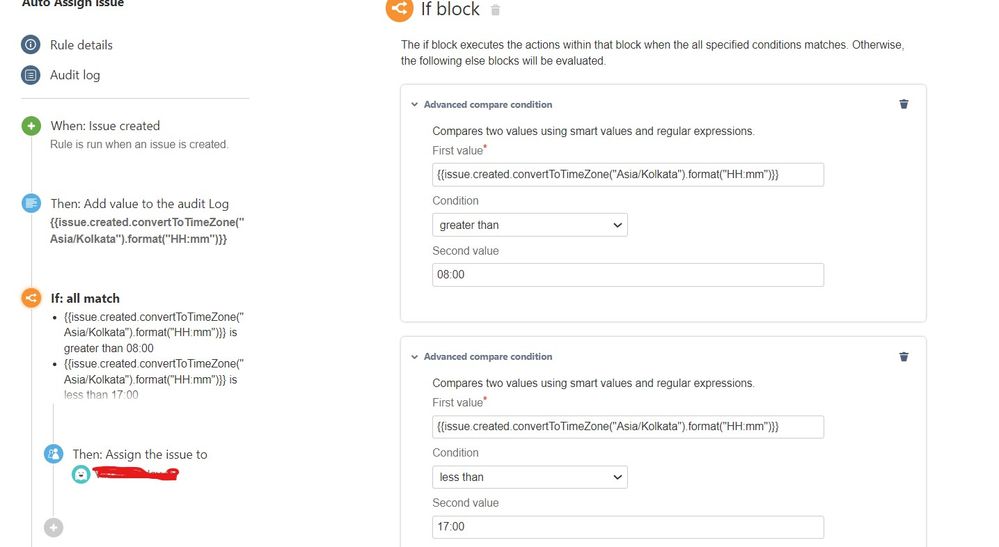This screenshot has height=547, width=999.
Task: Open the 'greater than' condition dropdown
Action: (529, 225)
